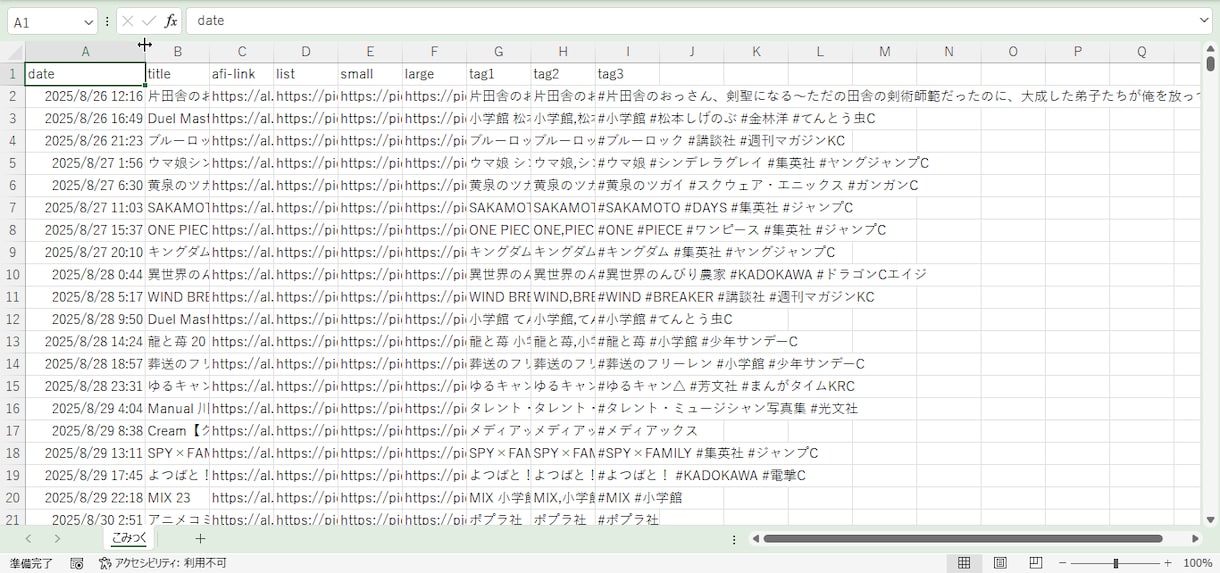The image size is (1220, 573).
Task: Click the formula bar containing 'date'
Action: point(690,21)
